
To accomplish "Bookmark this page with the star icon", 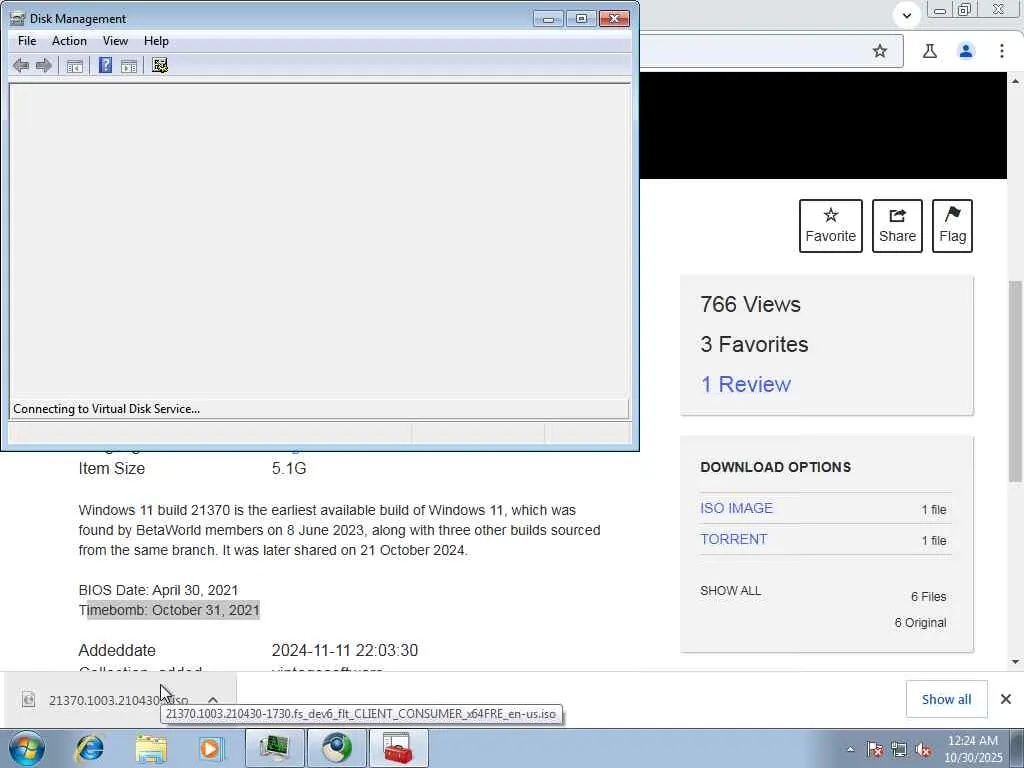I will tap(880, 51).
